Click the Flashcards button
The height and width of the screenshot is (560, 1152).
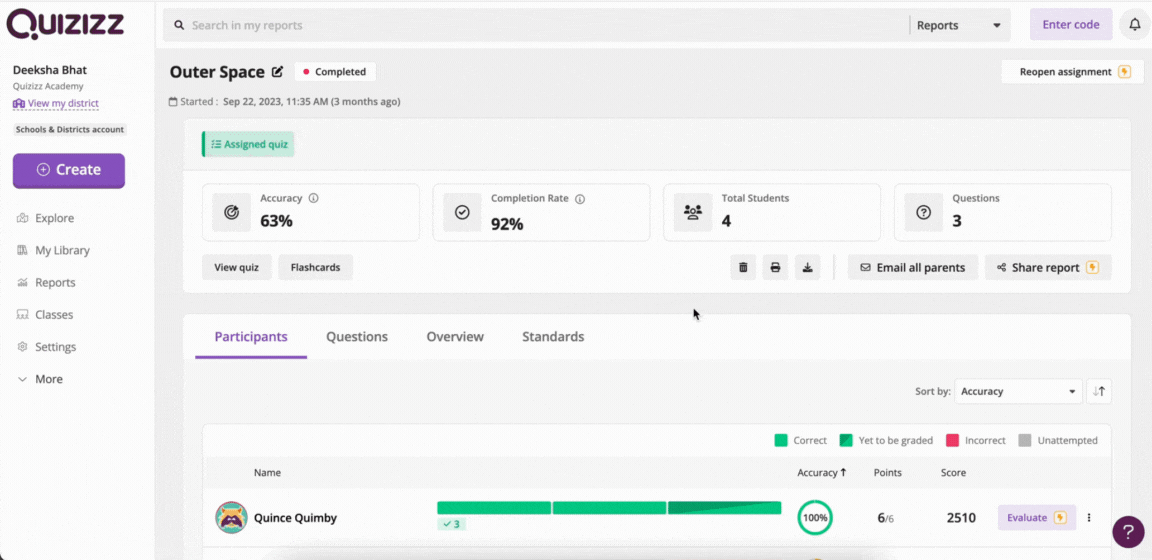pos(315,268)
